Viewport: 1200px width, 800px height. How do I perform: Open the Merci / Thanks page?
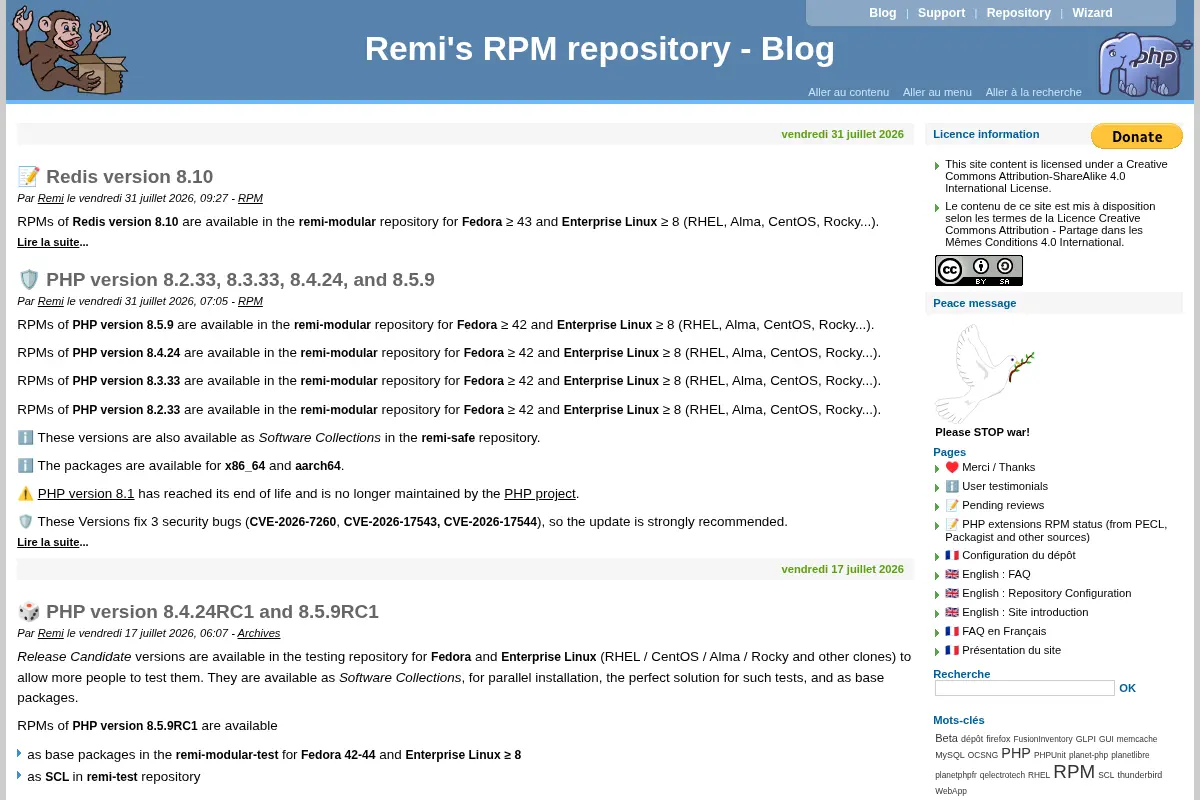point(998,467)
